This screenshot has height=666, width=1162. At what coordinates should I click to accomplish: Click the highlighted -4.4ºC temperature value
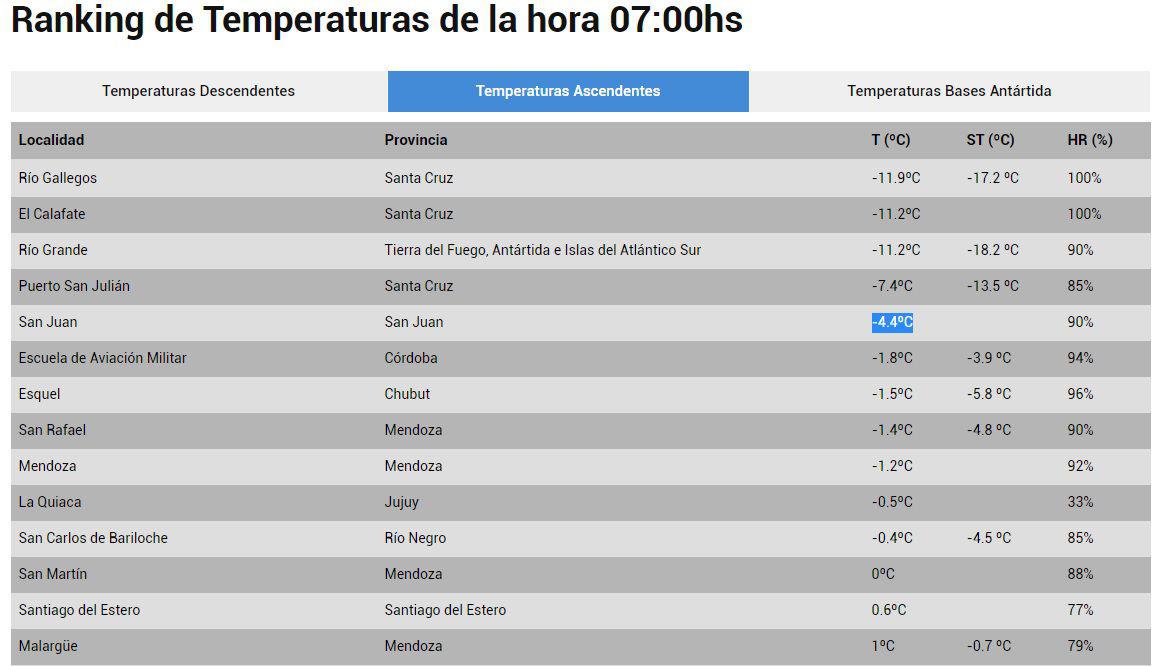point(892,322)
